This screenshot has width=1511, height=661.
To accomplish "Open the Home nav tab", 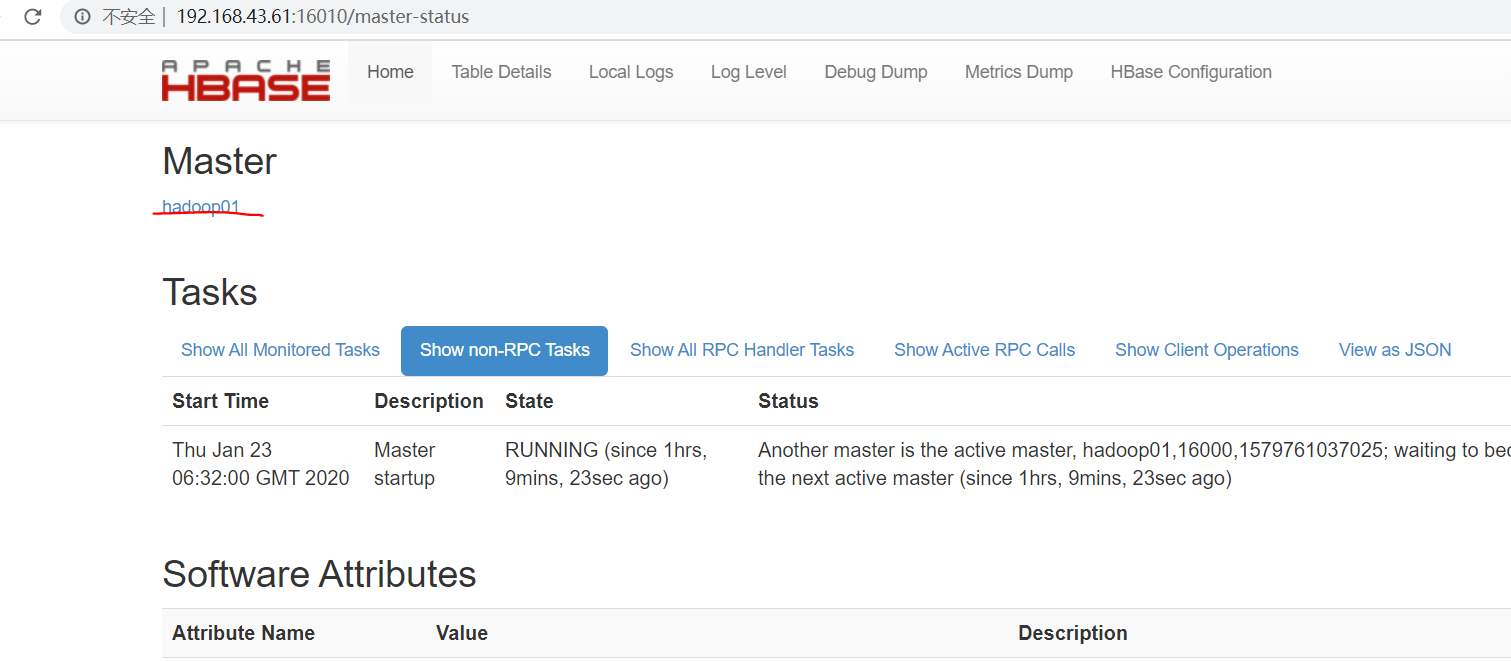I will pyautogui.click(x=390, y=72).
